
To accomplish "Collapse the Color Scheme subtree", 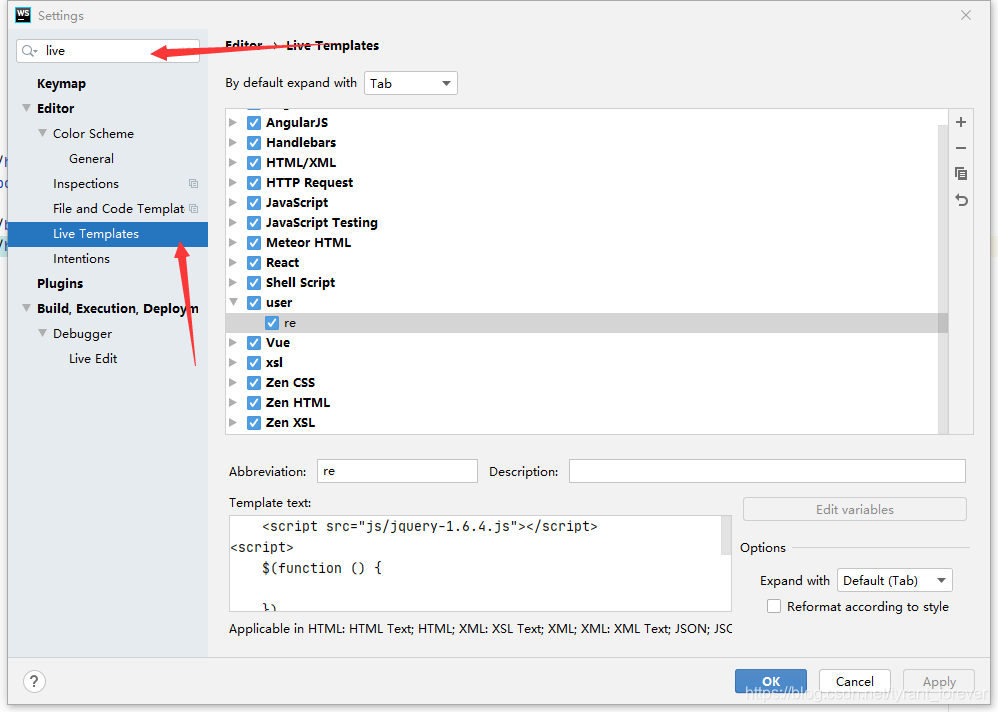I will click(42, 134).
